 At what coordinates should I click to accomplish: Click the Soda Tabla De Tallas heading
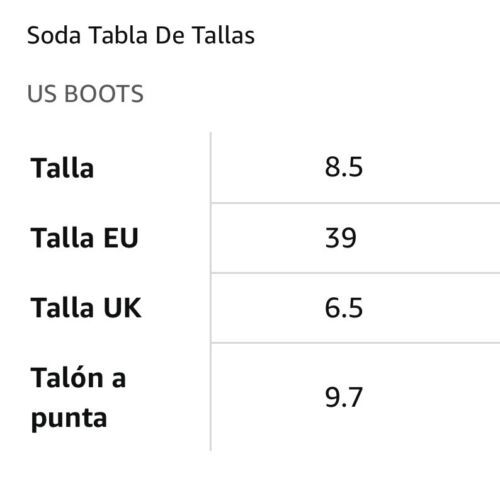(141, 35)
